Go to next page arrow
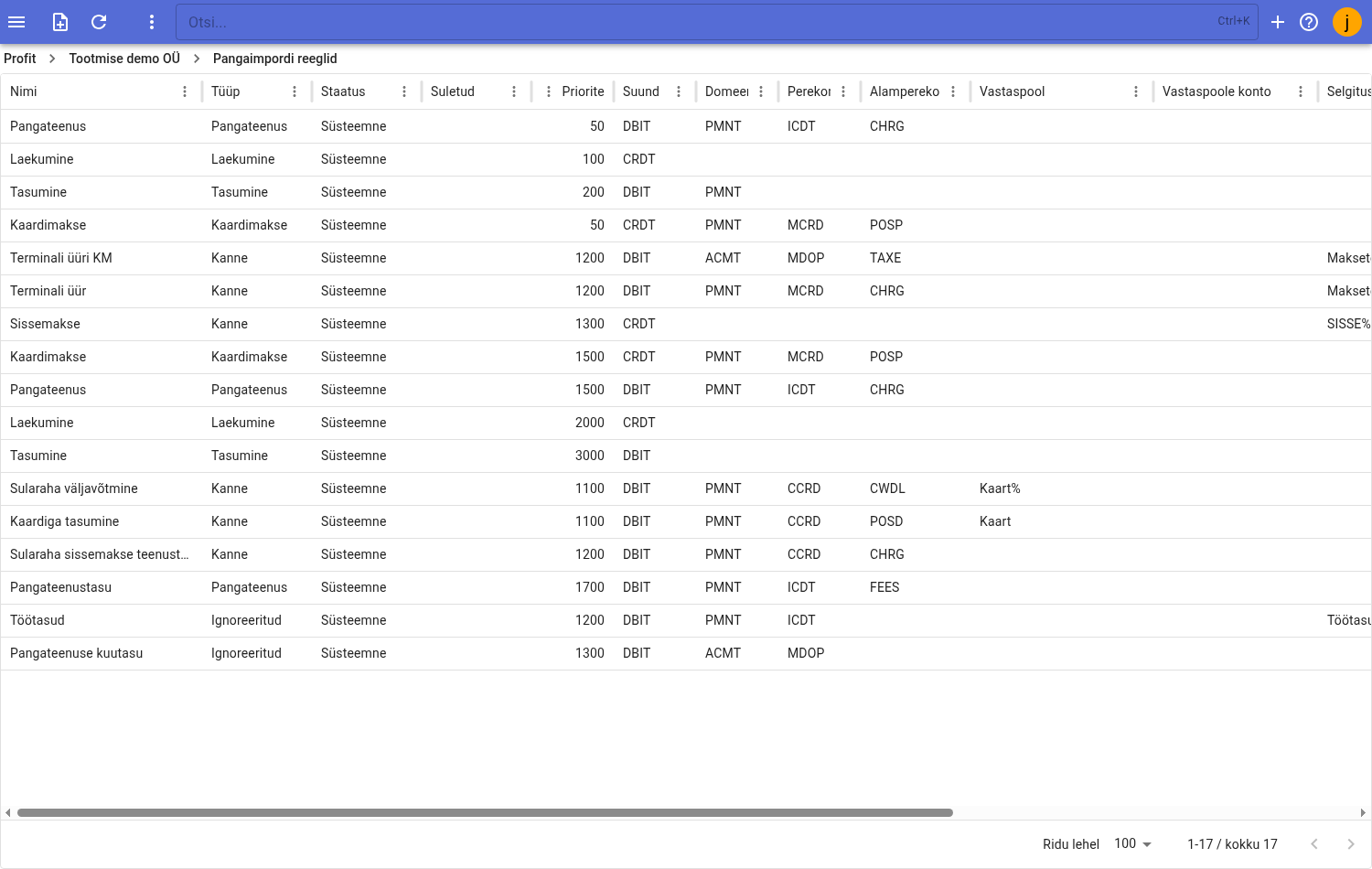The width and height of the screenshot is (1372, 869). 1351,843
